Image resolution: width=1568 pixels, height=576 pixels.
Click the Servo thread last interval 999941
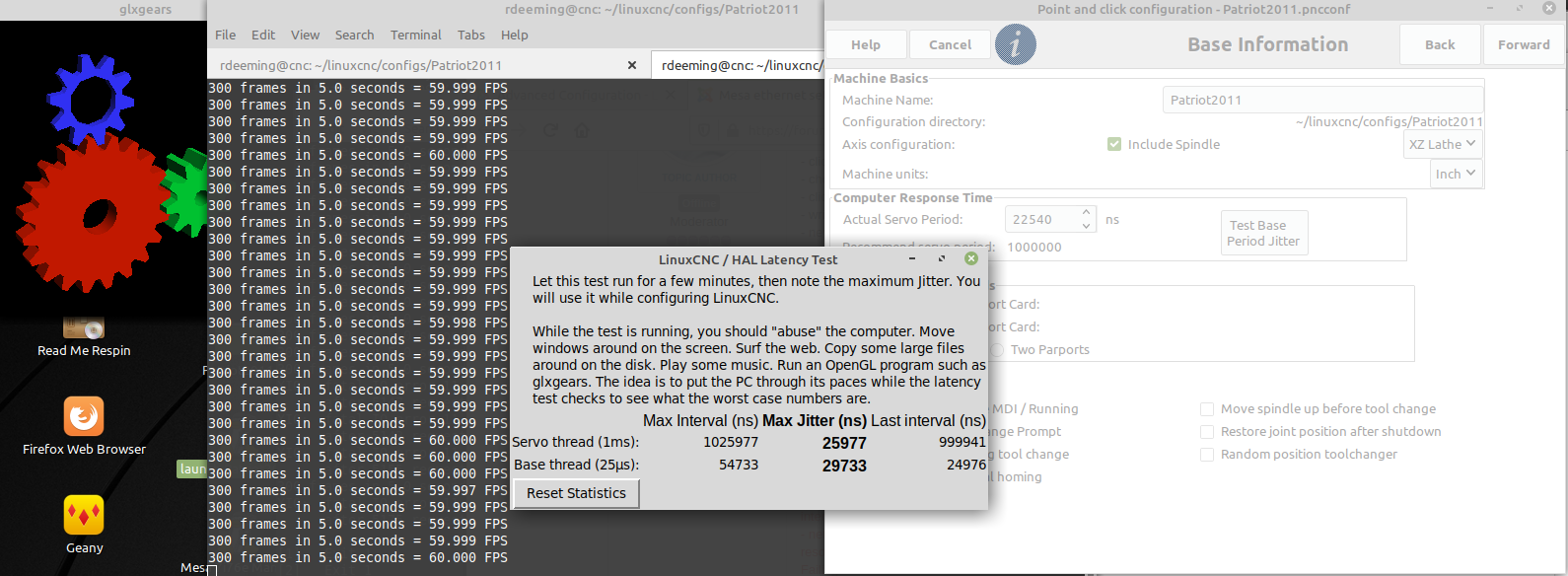(x=962, y=442)
